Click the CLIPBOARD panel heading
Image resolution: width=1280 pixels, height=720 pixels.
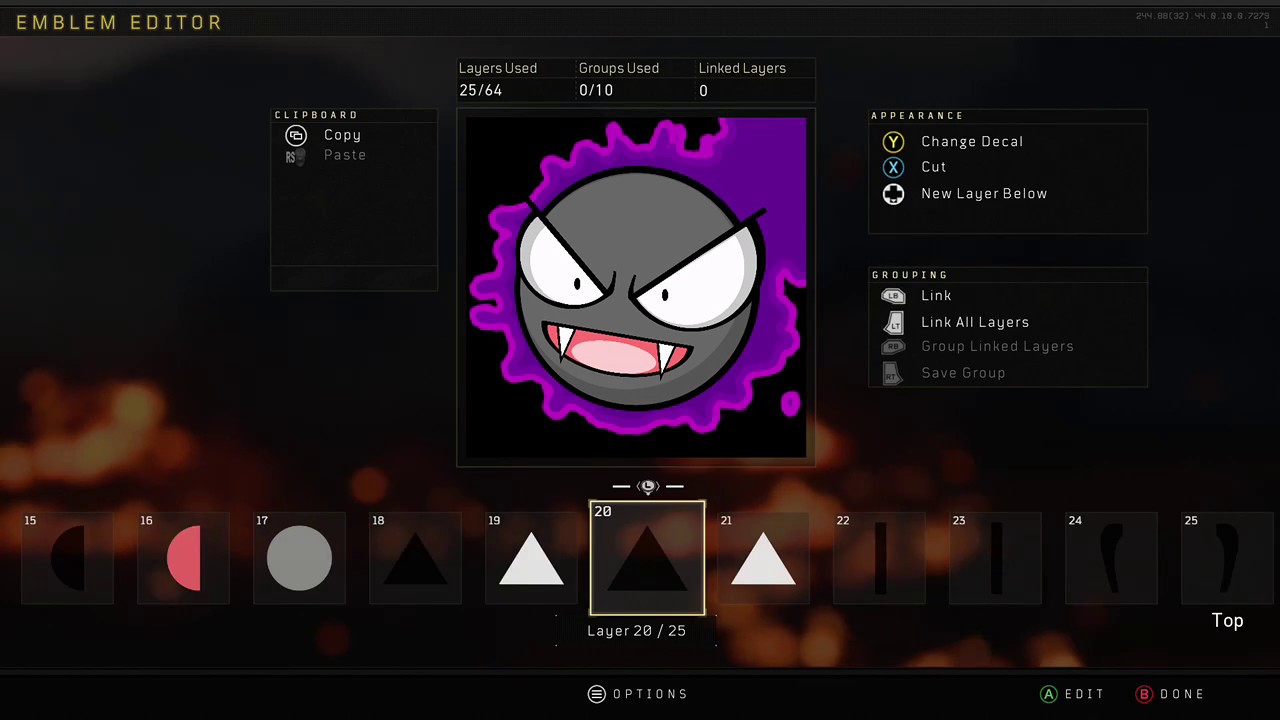pos(316,115)
